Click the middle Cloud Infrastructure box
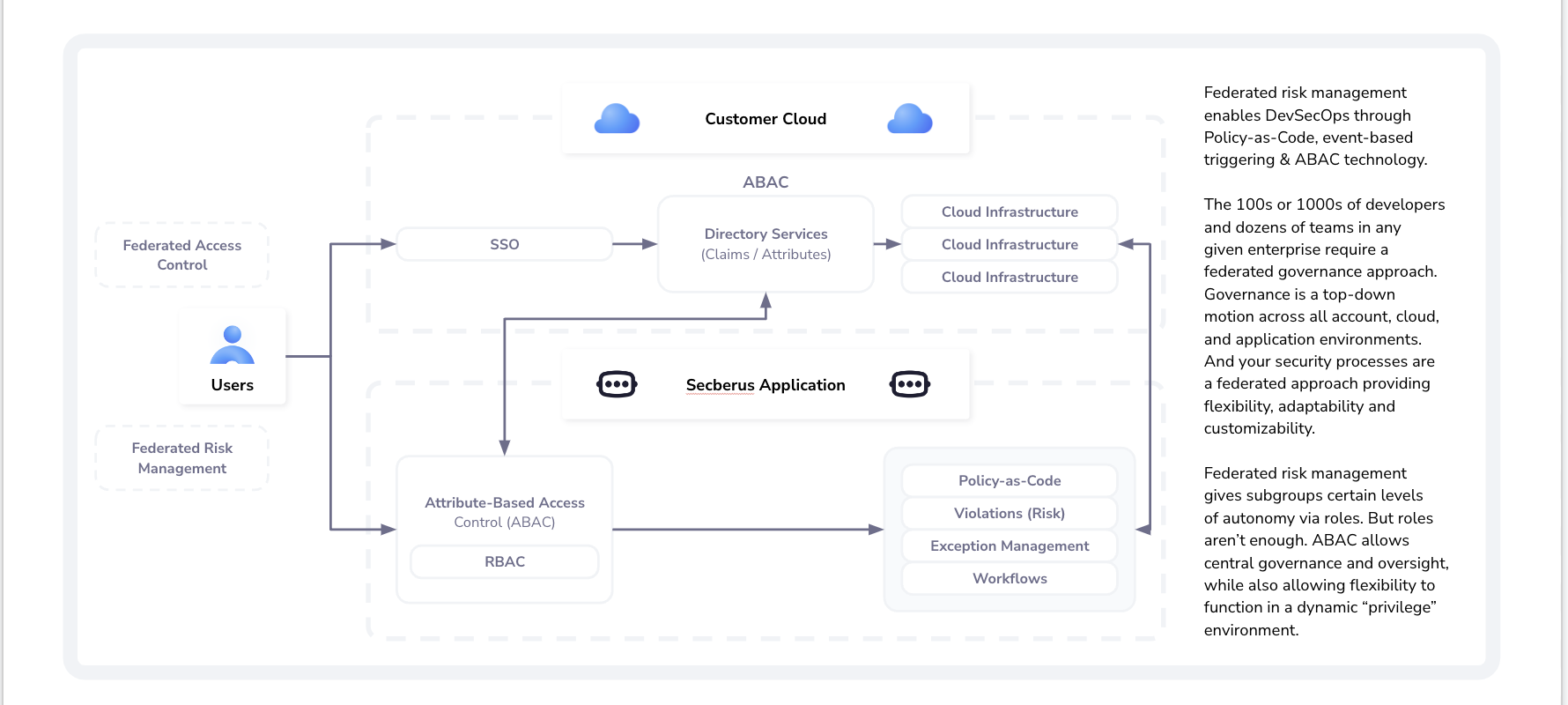Screen dimensions: 1568x705 pos(1010,244)
